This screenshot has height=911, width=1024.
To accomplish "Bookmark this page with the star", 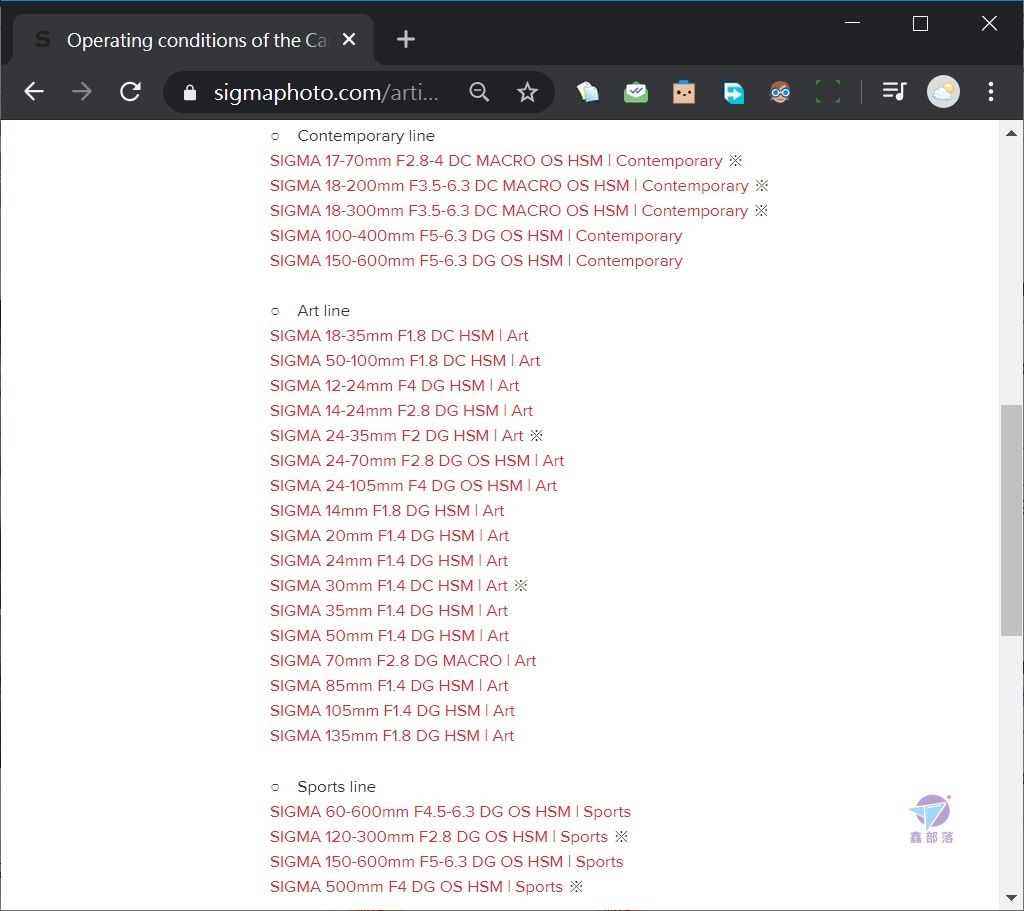I will click(527, 92).
